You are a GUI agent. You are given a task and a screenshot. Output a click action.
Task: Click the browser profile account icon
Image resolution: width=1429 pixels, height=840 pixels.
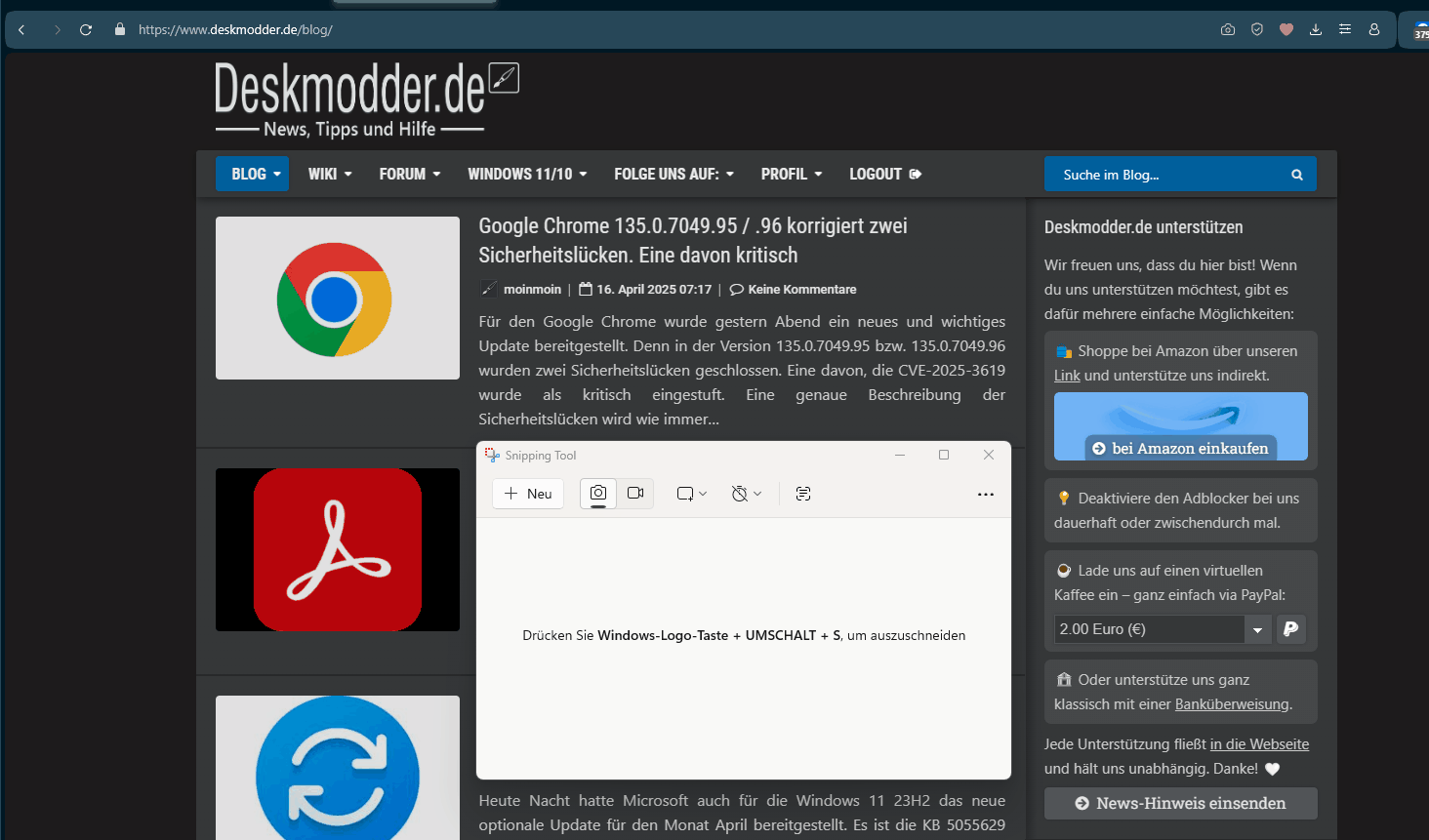coord(1374,29)
